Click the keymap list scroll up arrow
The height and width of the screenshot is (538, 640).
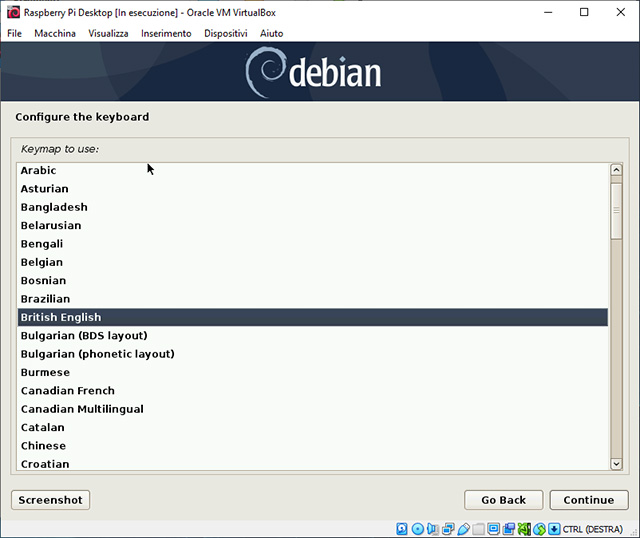pyautogui.click(x=616, y=171)
